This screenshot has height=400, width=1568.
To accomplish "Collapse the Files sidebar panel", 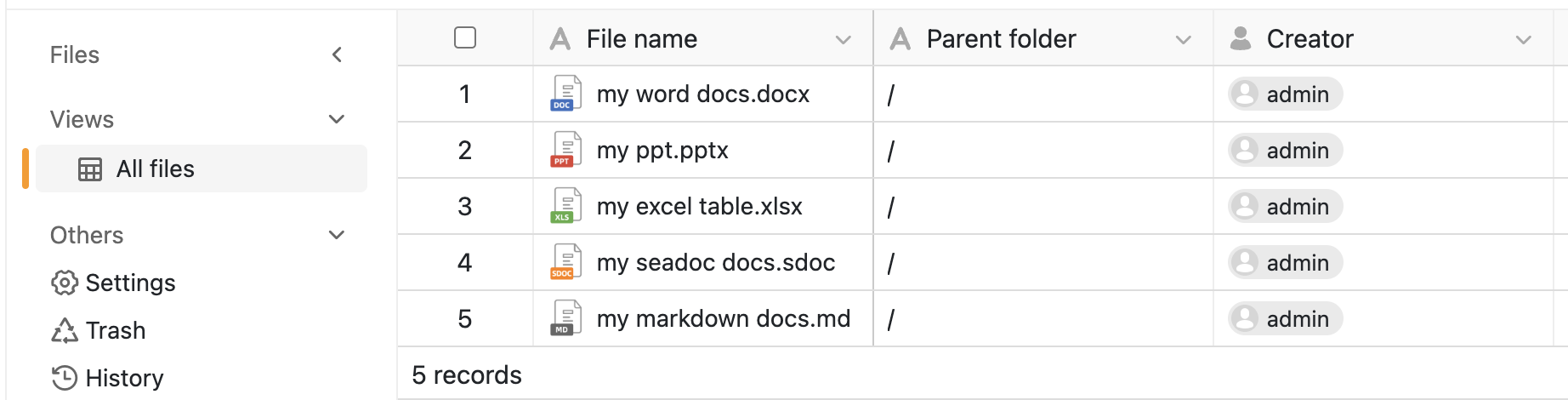I will 337,54.
